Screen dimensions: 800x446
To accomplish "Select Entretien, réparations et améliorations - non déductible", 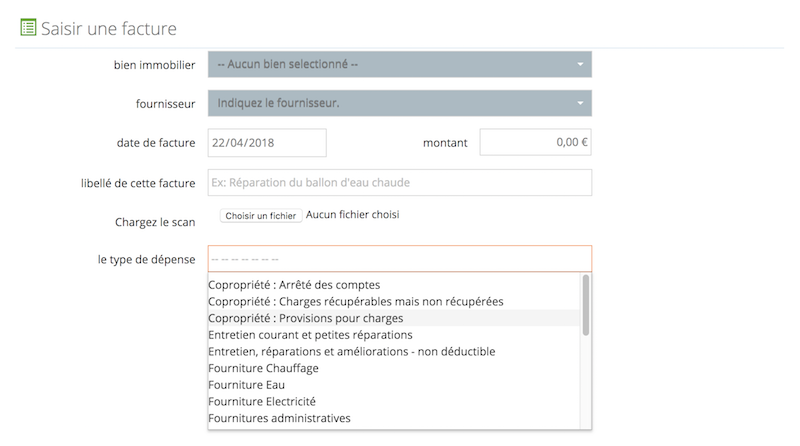I will (x=393, y=352).
